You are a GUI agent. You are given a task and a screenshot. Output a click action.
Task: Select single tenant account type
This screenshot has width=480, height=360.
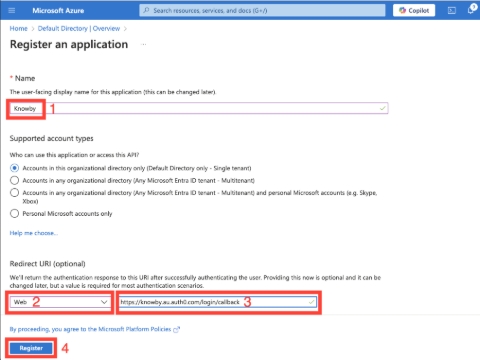tap(14, 168)
